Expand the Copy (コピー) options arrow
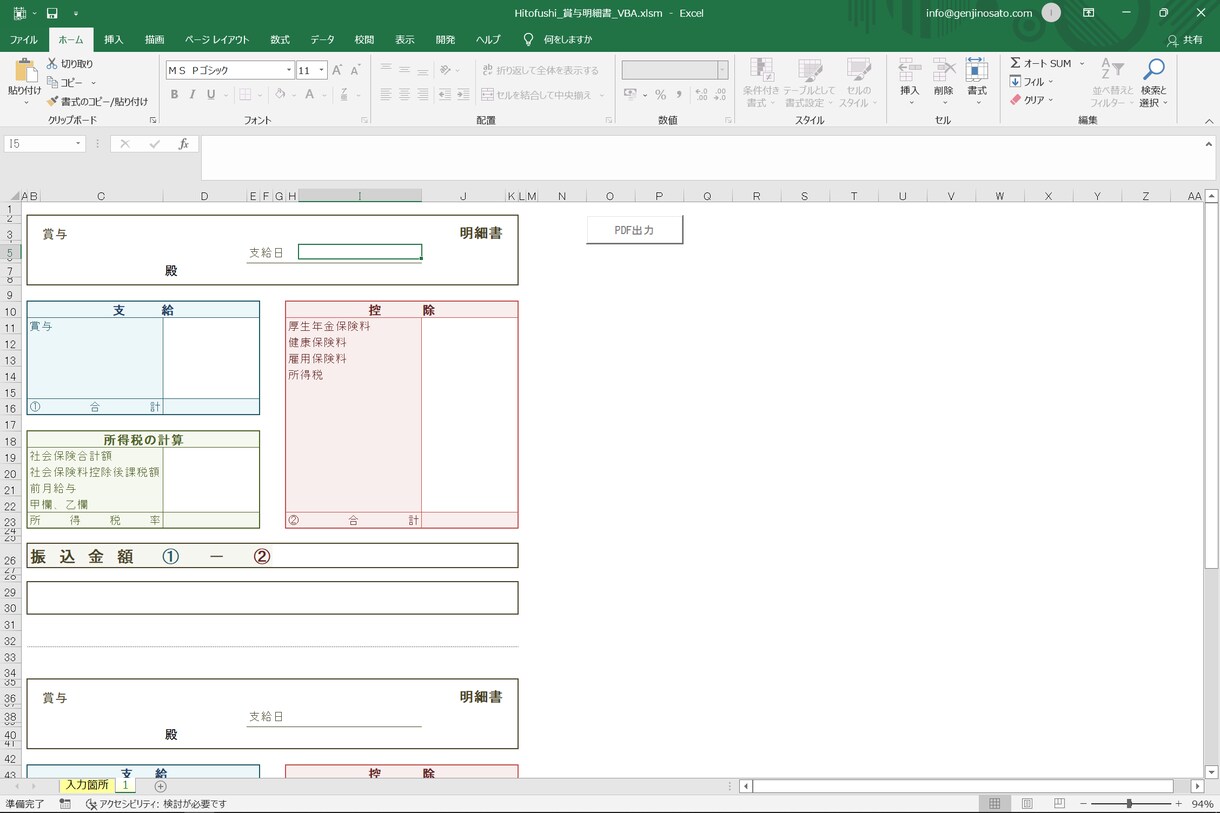This screenshot has height=813, width=1220. click(x=93, y=83)
